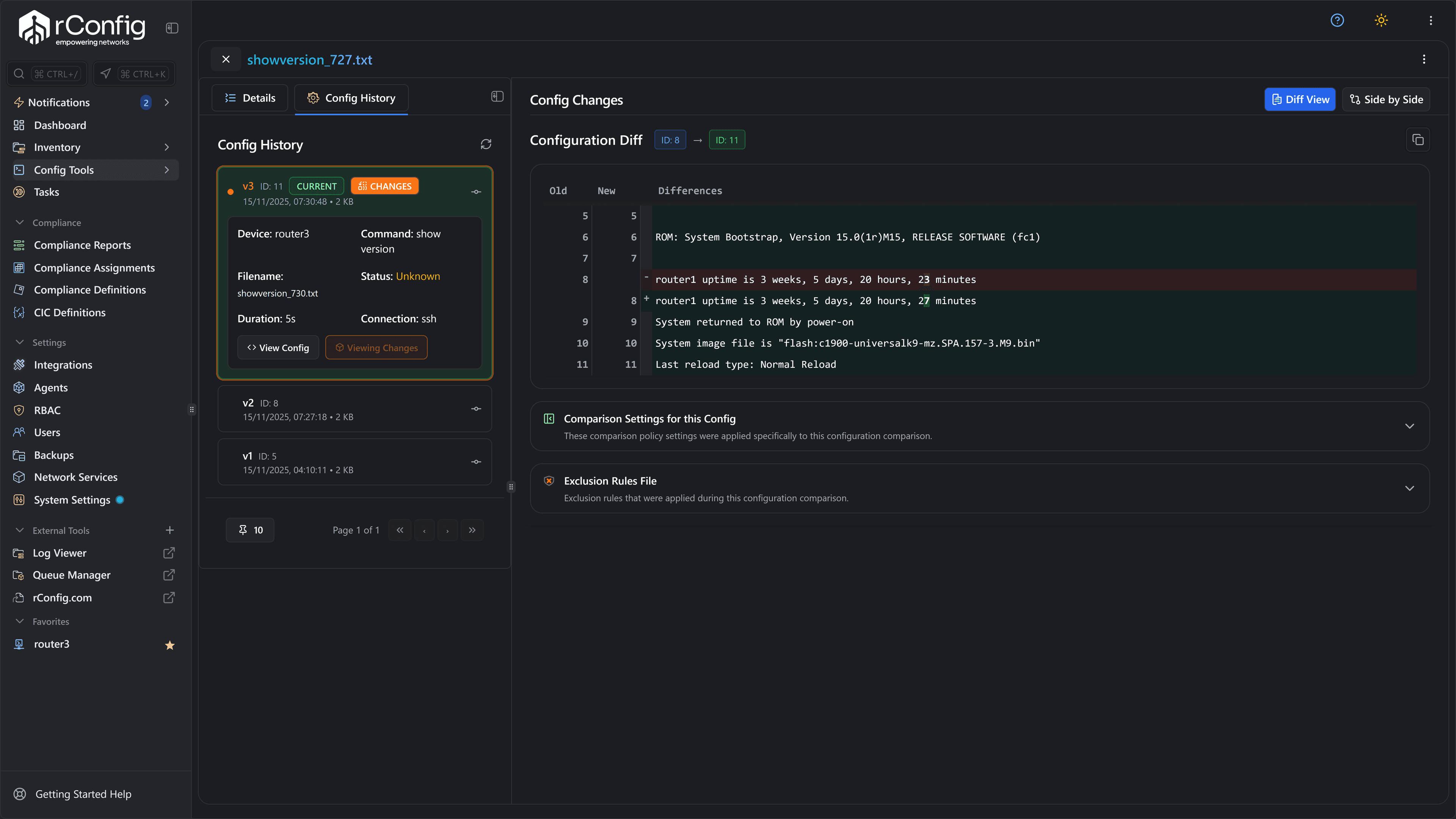This screenshot has width=1456, height=819.
Task: Open the Compliance Reports section
Action: pos(82,245)
